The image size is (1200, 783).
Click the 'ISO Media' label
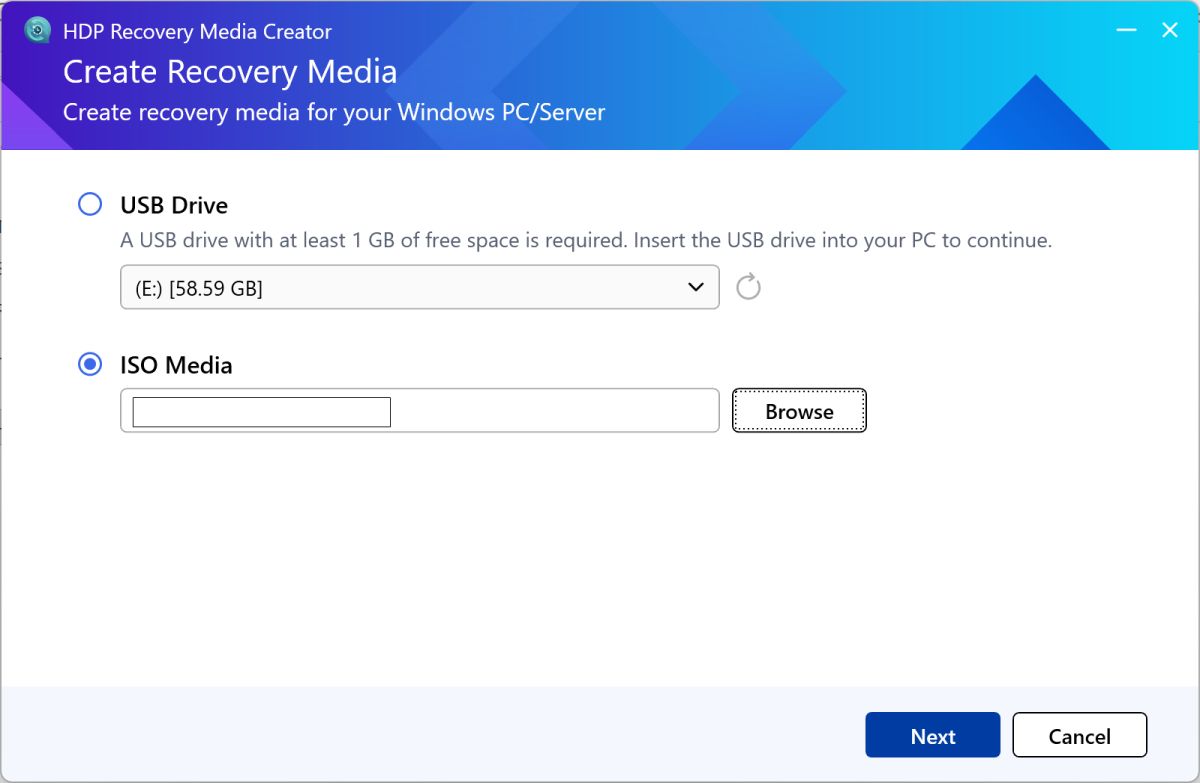(x=176, y=365)
